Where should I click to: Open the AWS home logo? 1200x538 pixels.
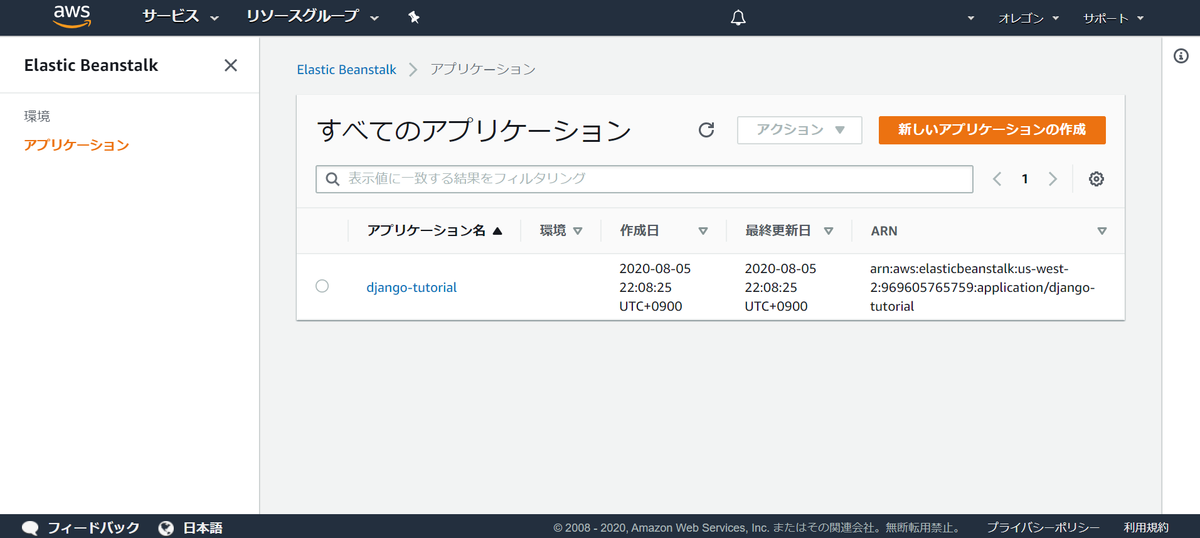pos(72,17)
